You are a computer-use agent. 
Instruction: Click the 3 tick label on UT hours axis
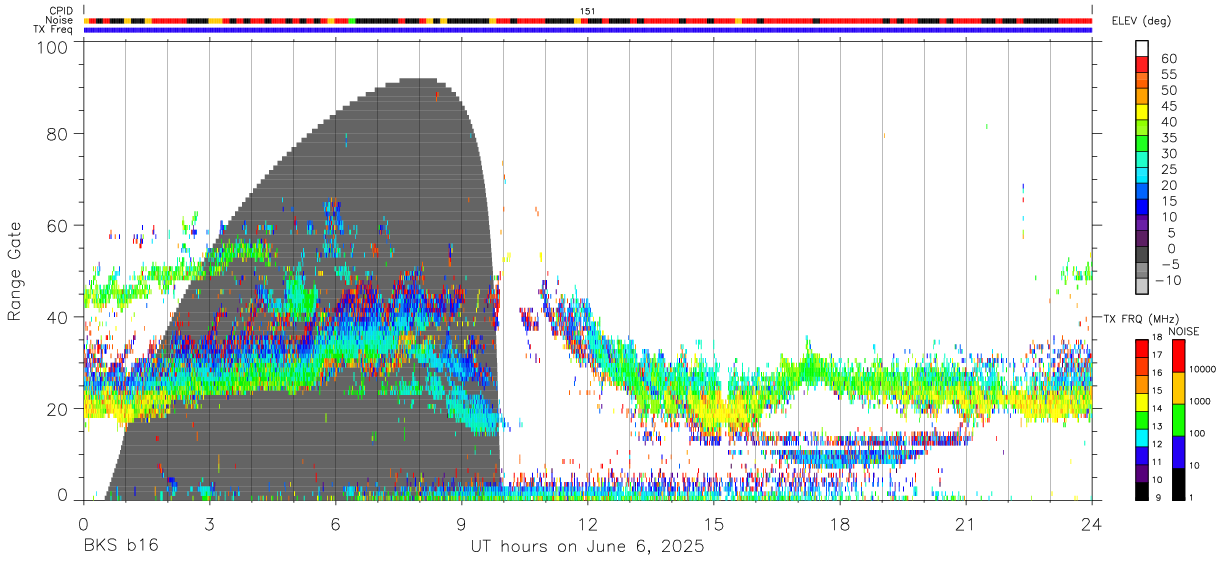(x=209, y=523)
